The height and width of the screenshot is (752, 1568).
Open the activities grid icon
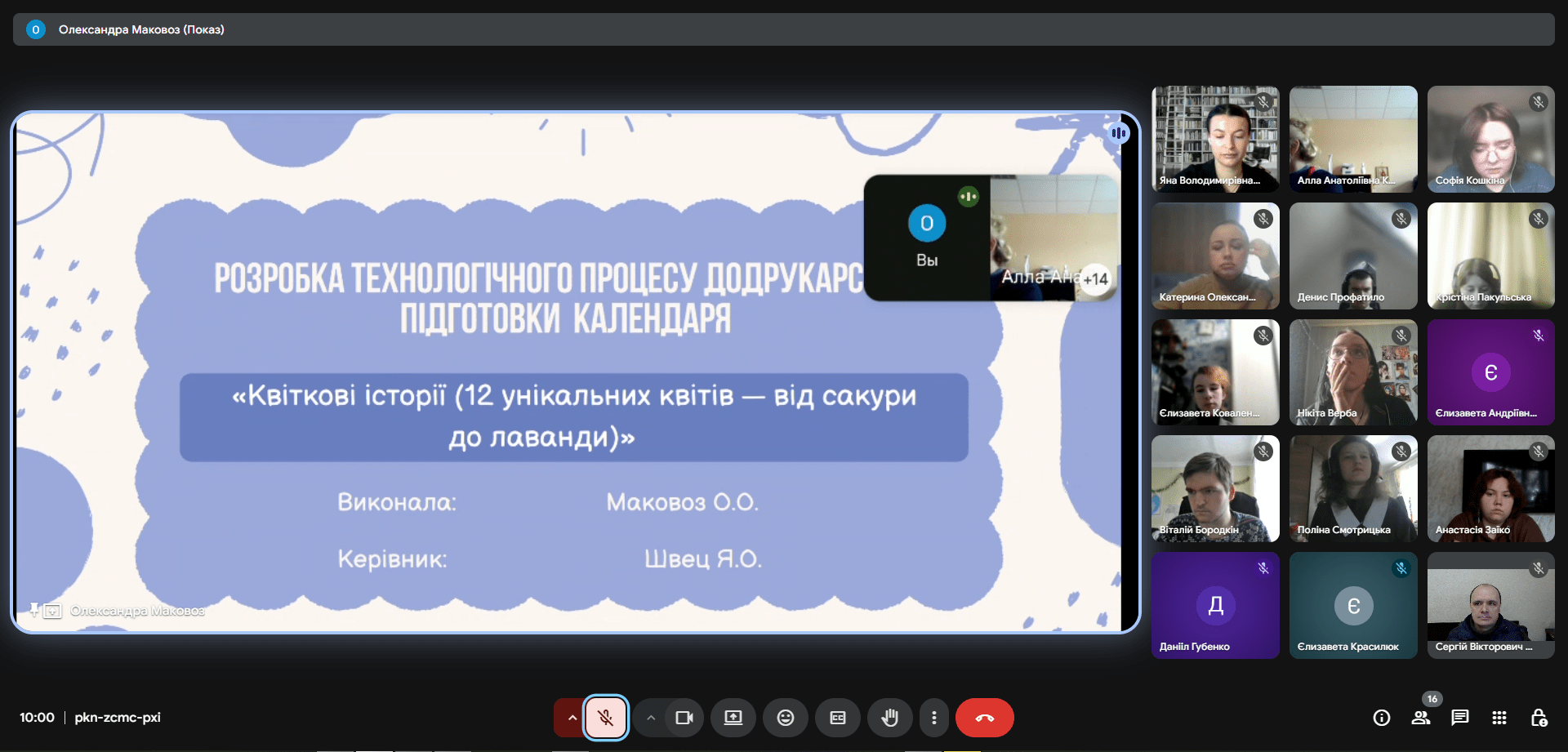coord(1499,718)
